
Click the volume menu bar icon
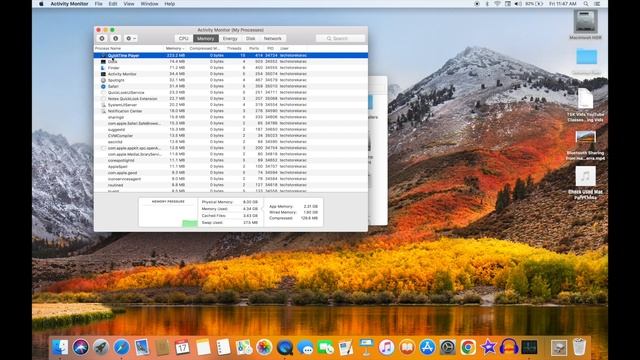[x=518, y=4]
